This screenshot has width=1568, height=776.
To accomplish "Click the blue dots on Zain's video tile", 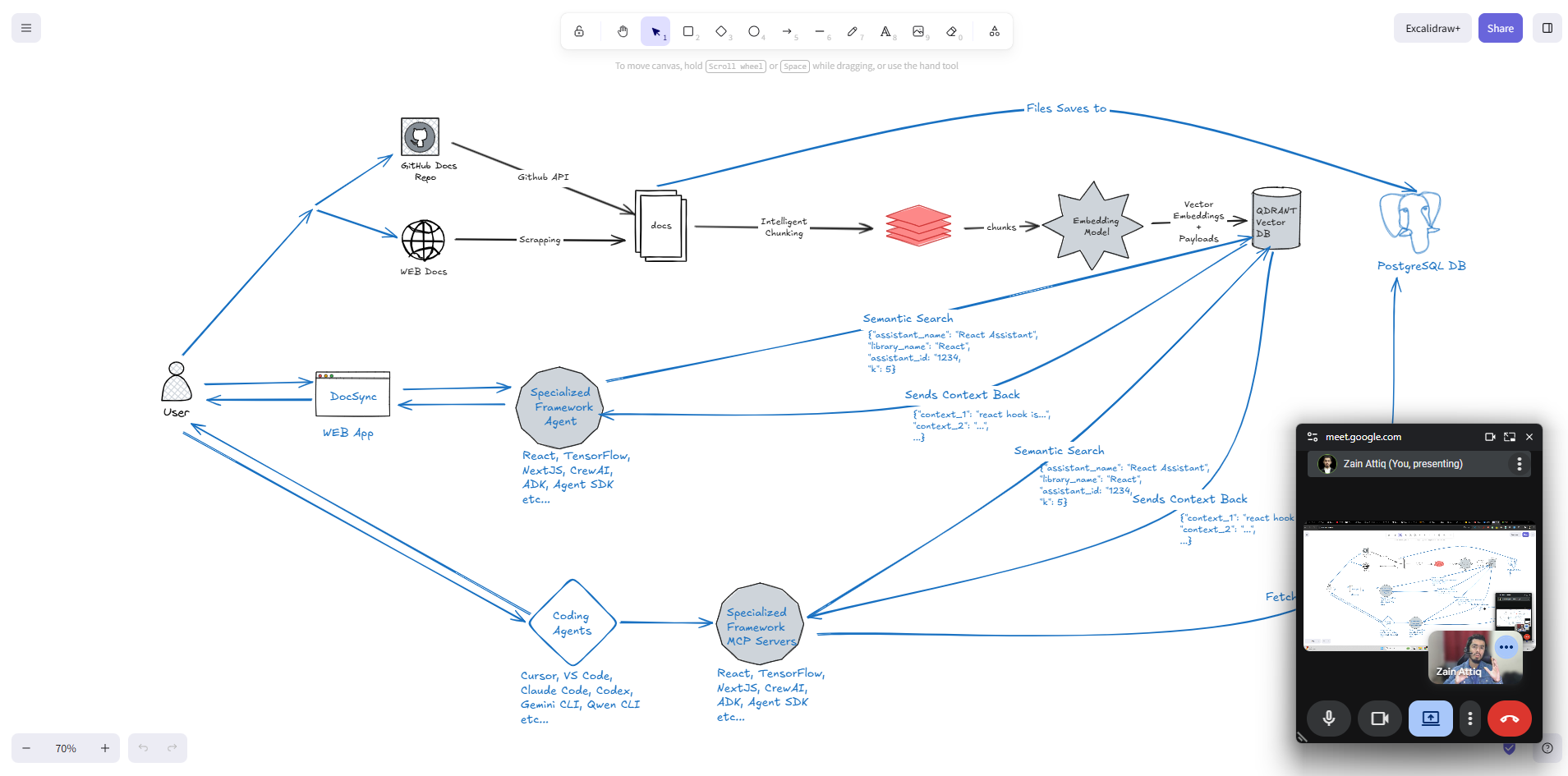I will point(1506,647).
